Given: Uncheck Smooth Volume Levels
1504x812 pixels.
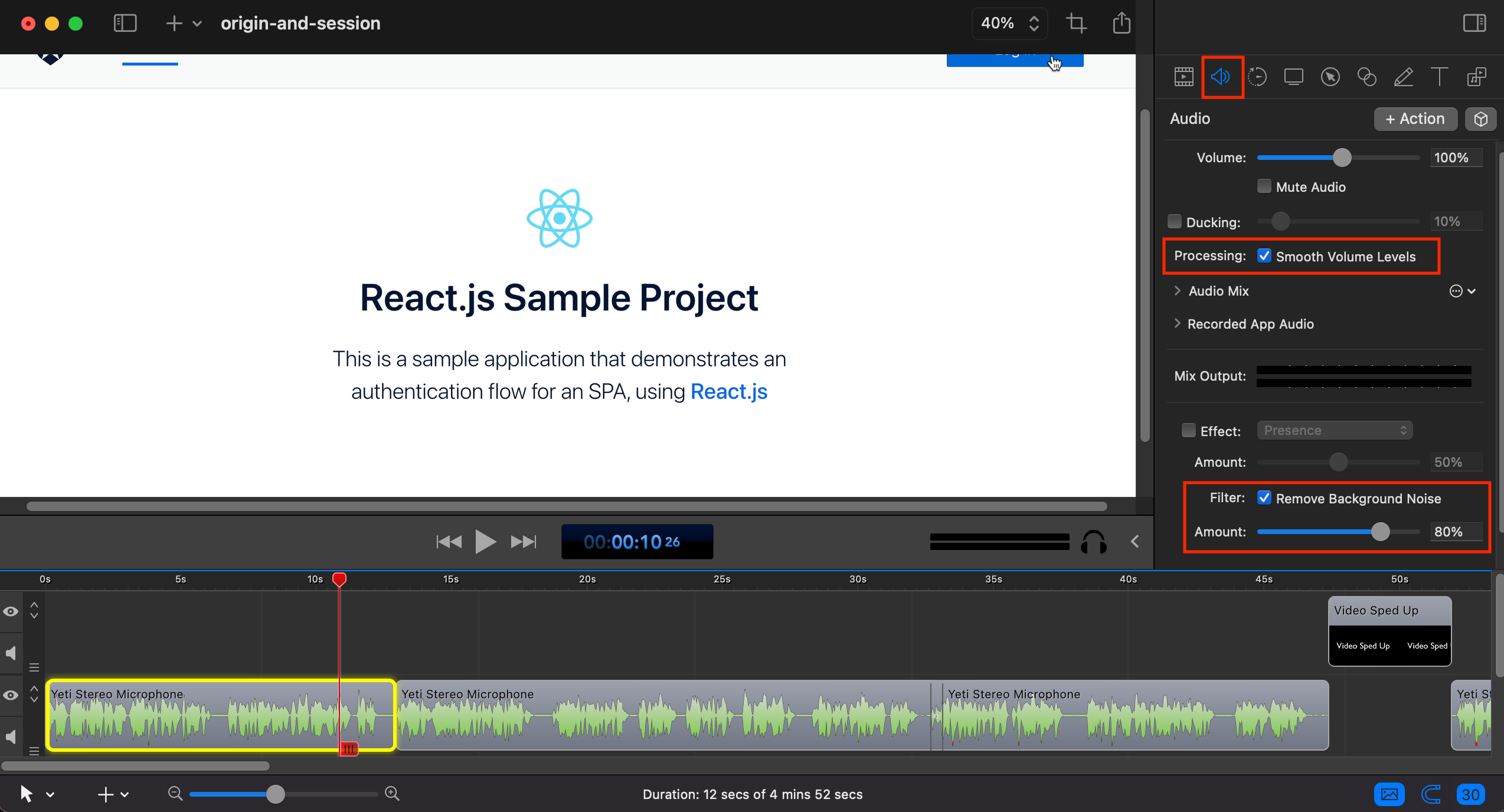Looking at the screenshot, I should click(x=1264, y=256).
